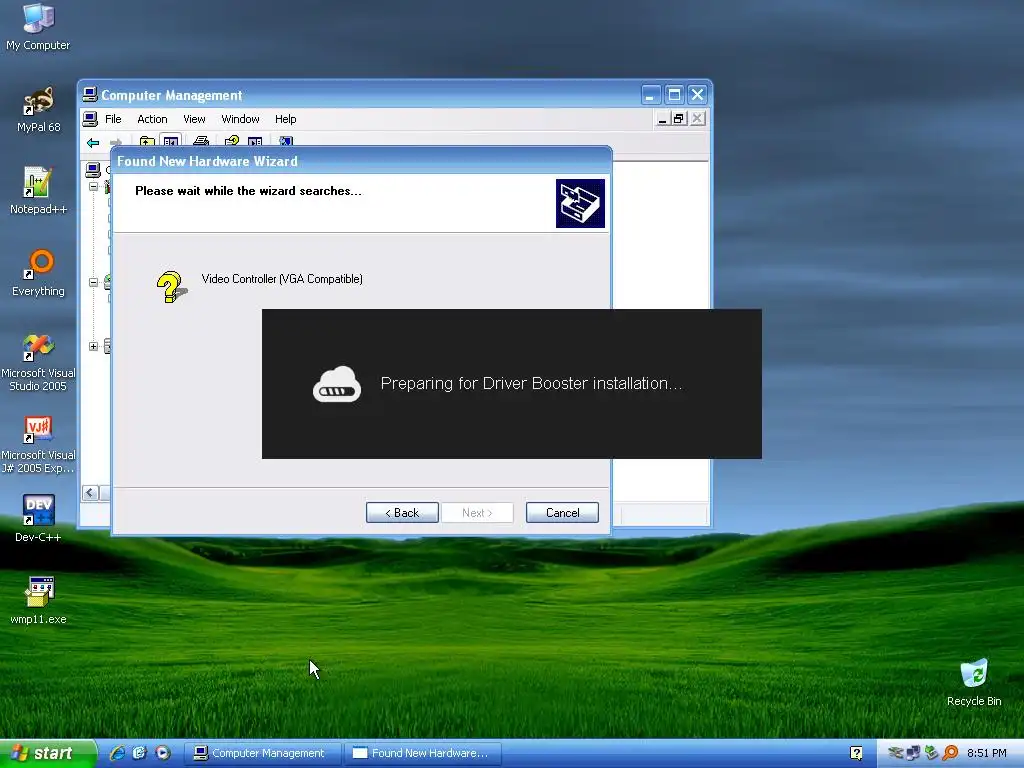Click the Computer Management title bar icon

click(90, 95)
